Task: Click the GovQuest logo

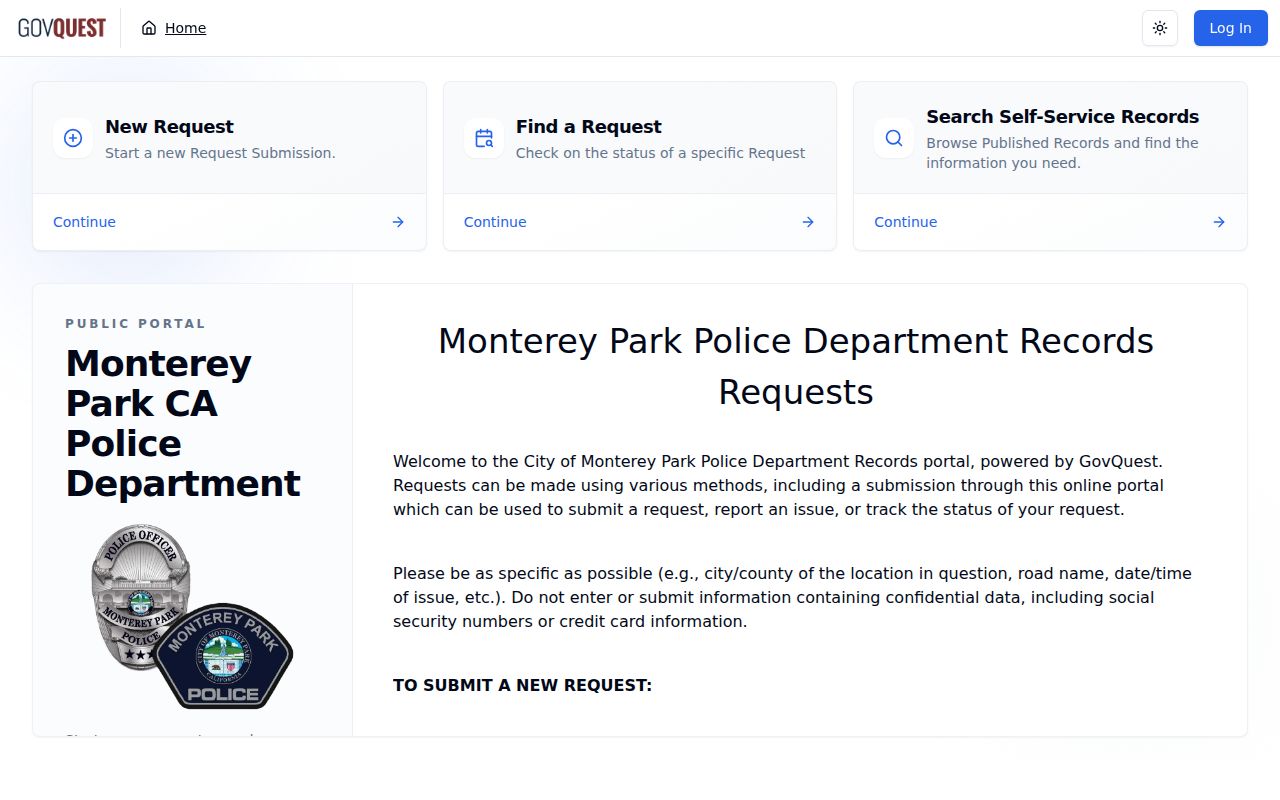Action: tap(61, 28)
